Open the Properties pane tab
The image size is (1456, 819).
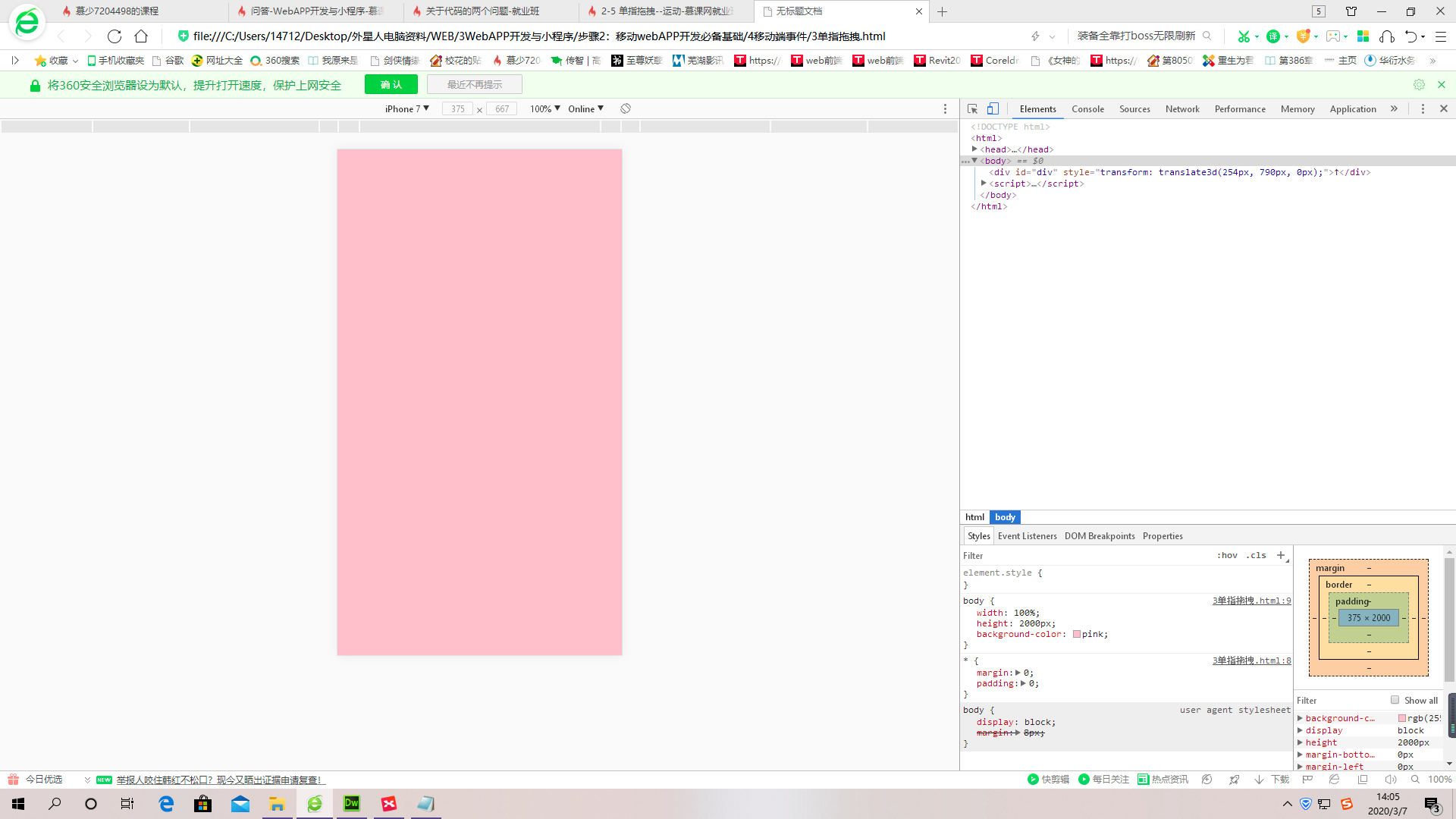coord(1163,536)
